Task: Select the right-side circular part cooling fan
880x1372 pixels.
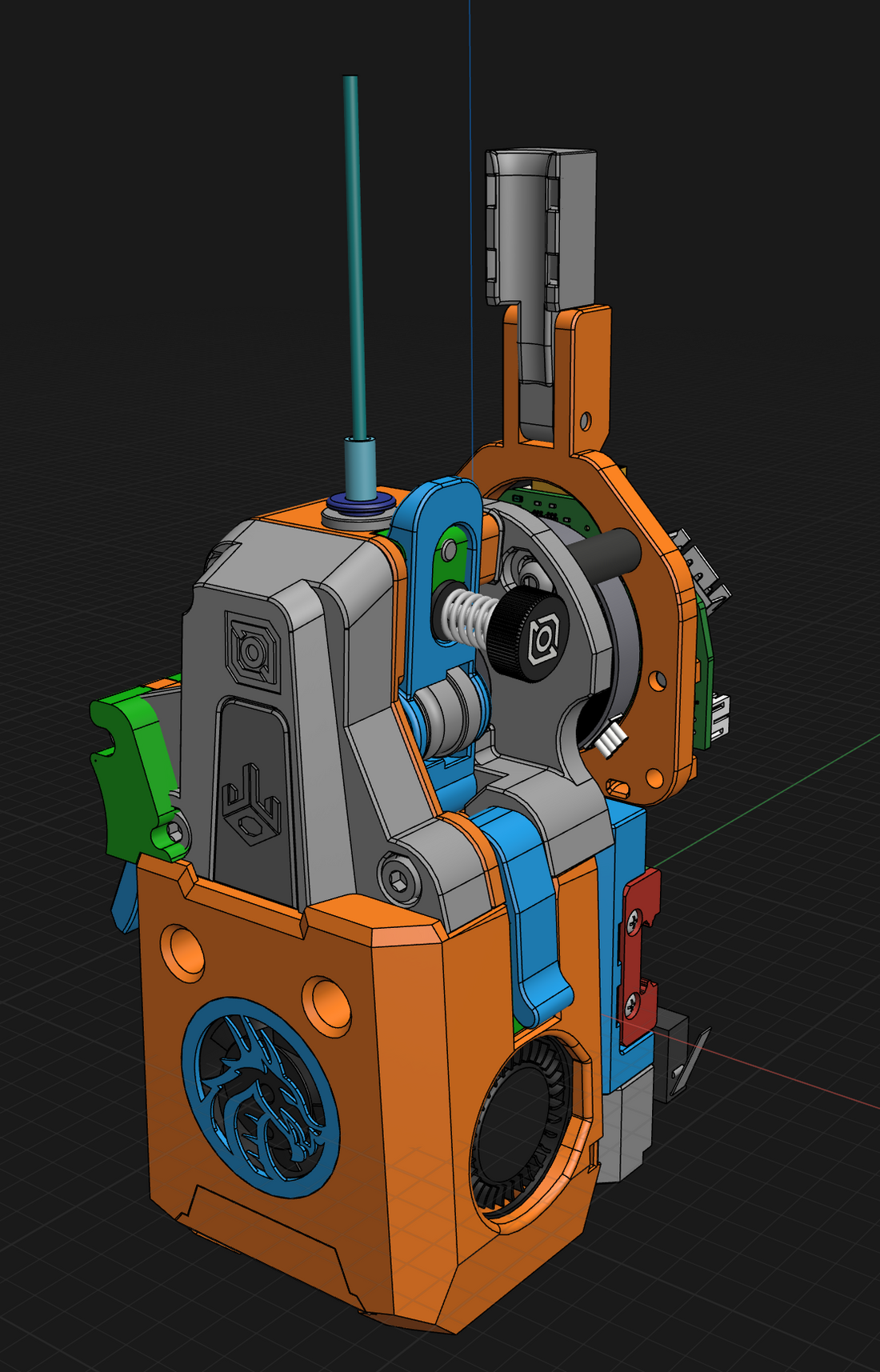Action: coord(528,1128)
